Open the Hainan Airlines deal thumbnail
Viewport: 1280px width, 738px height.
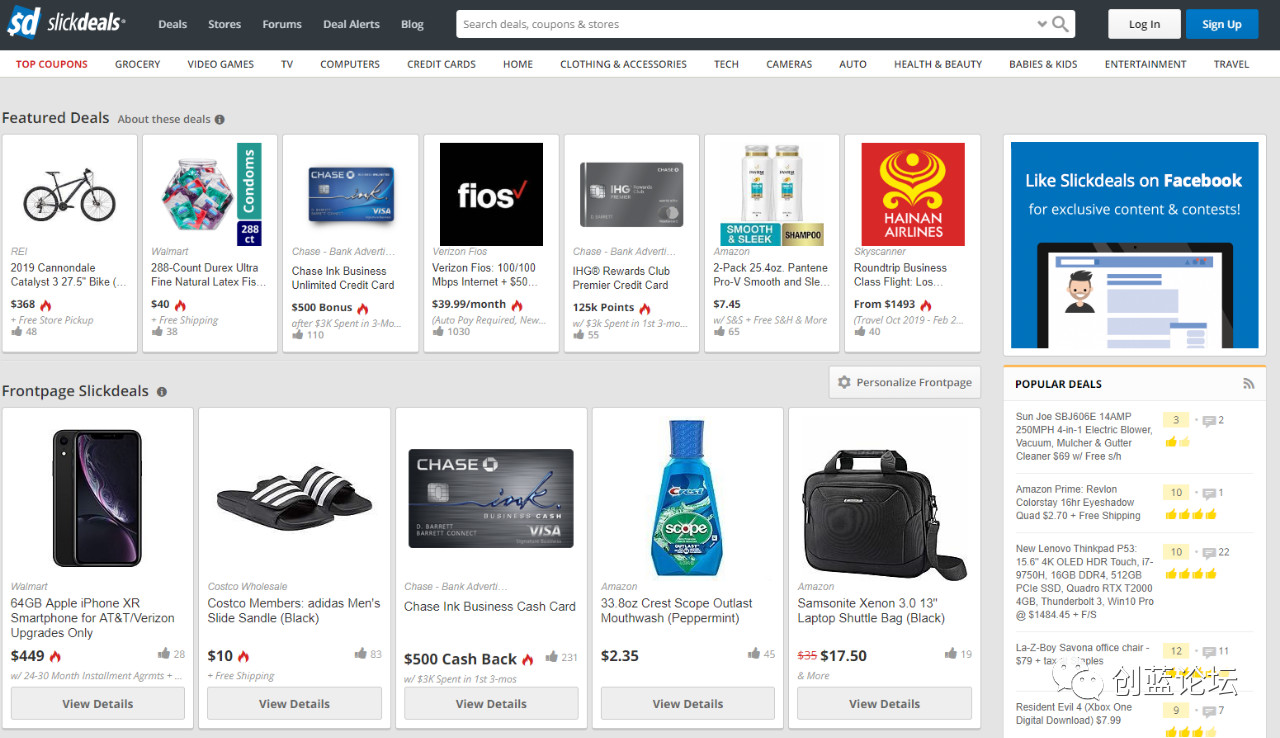(x=912, y=194)
